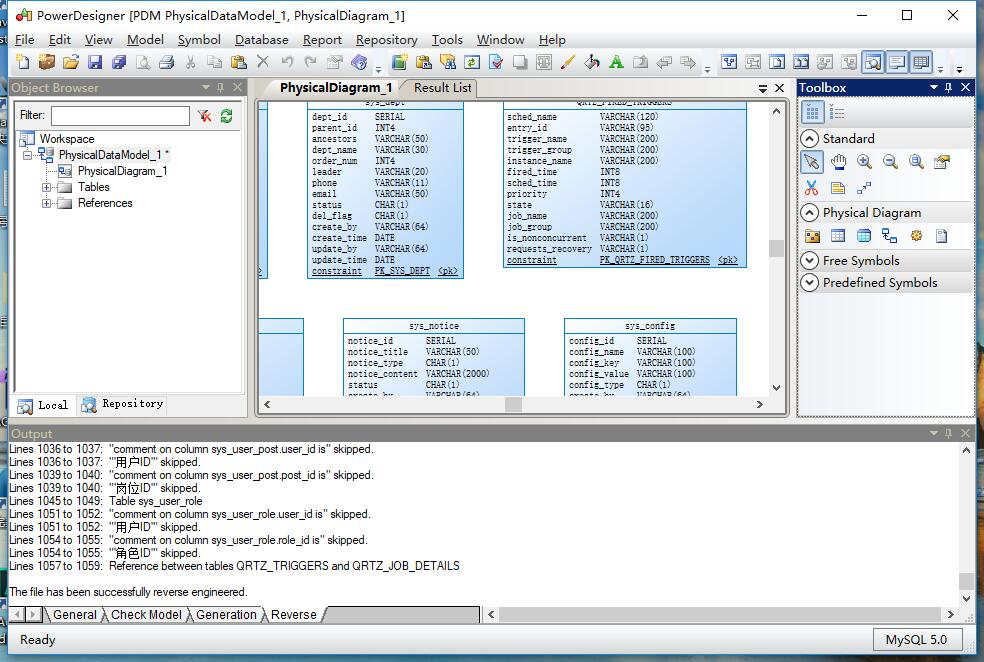The height and width of the screenshot is (662, 984).
Task: Click the green refresh icon beside Filter
Action: point(227,115)
